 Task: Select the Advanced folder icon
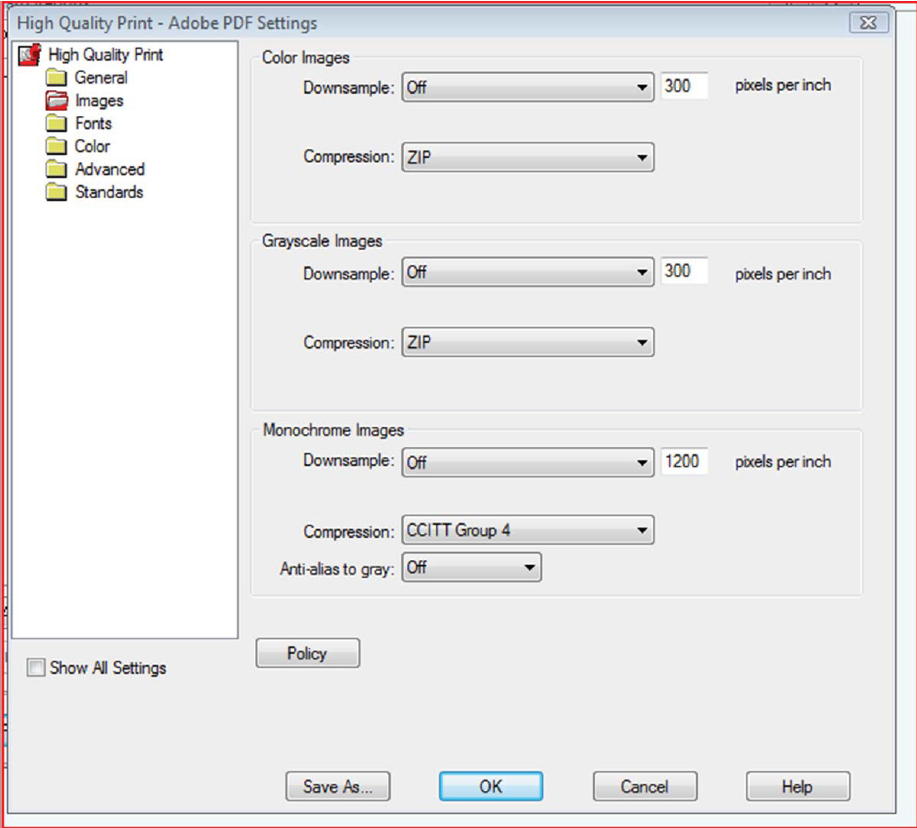57,170
